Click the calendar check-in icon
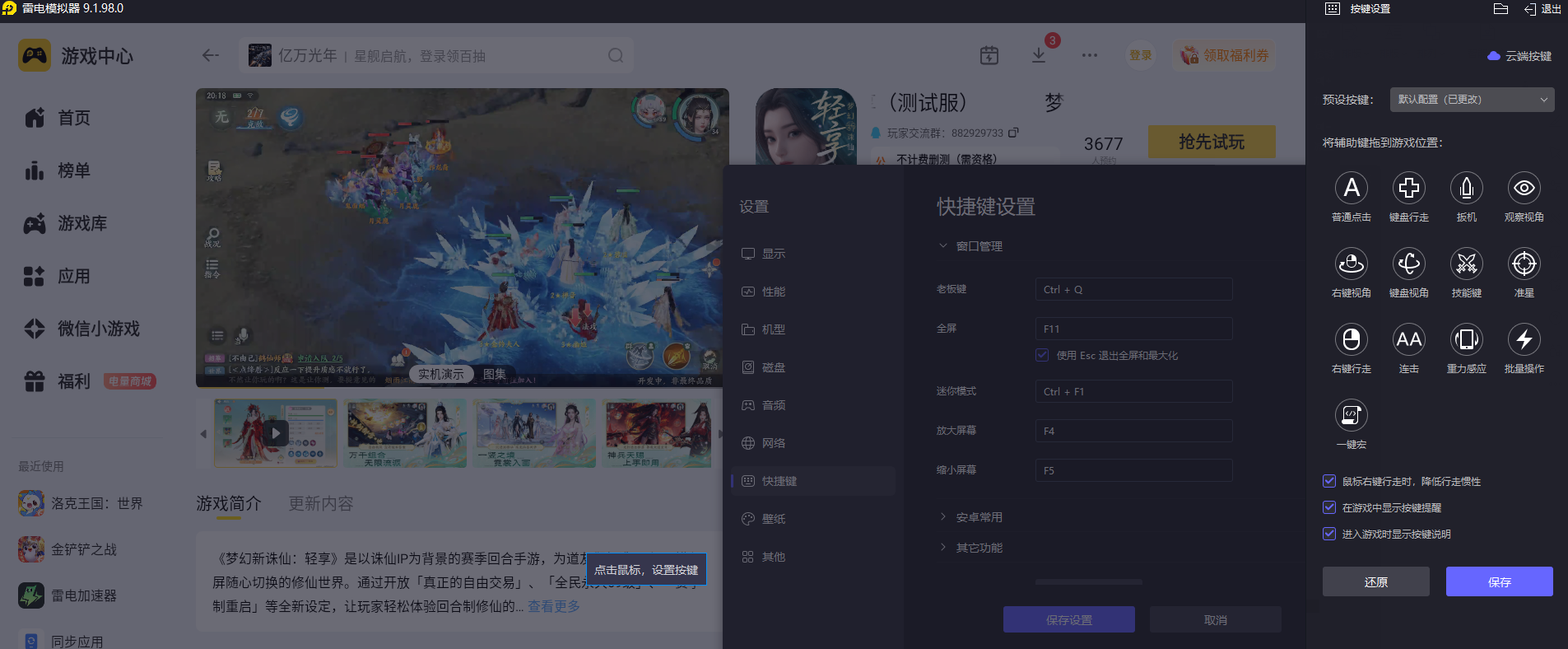Image resolution: width=1568 pixels, height=649 pixels. click(x=989, y=55)
